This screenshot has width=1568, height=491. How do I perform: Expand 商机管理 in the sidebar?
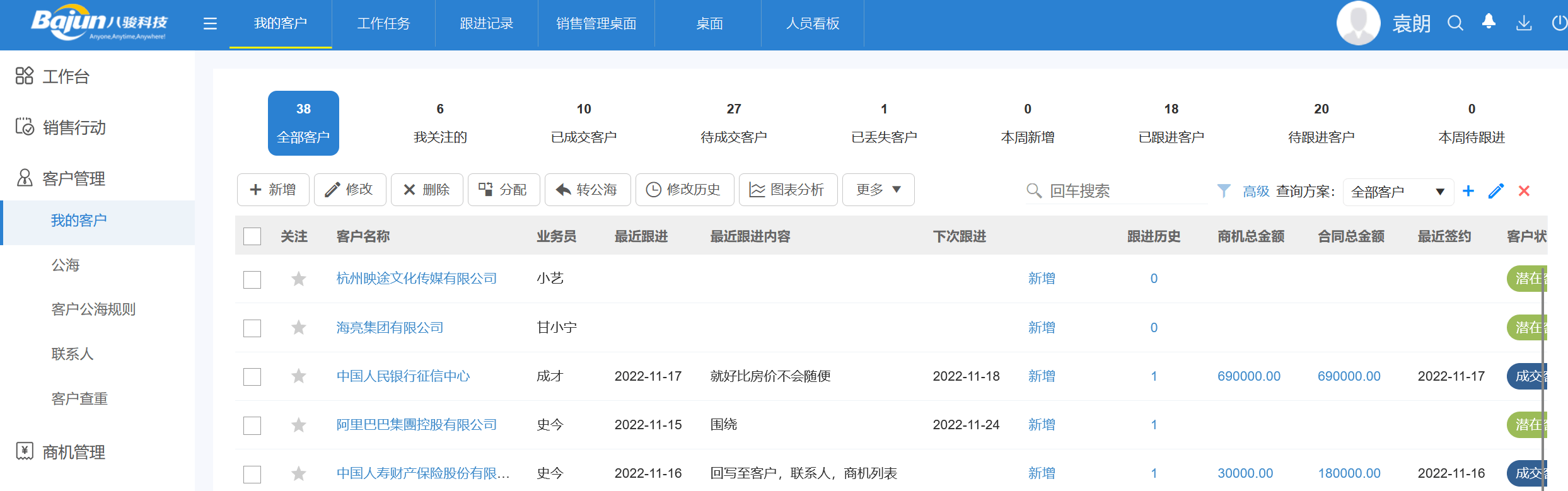(x=73, y=452)
